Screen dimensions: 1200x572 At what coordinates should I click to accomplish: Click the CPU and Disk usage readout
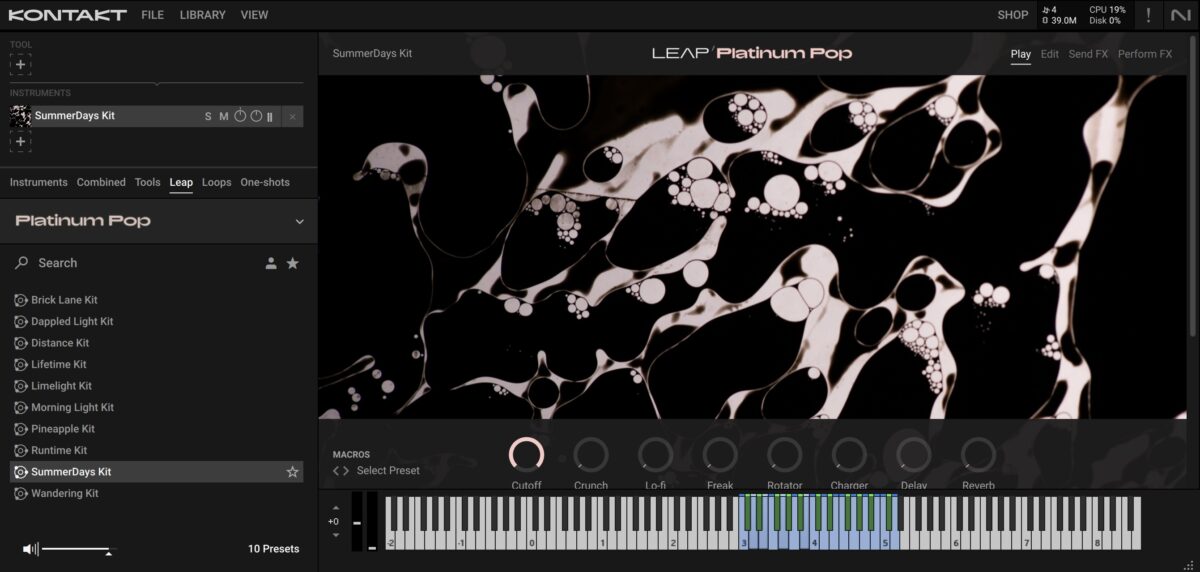[1107, 15]
